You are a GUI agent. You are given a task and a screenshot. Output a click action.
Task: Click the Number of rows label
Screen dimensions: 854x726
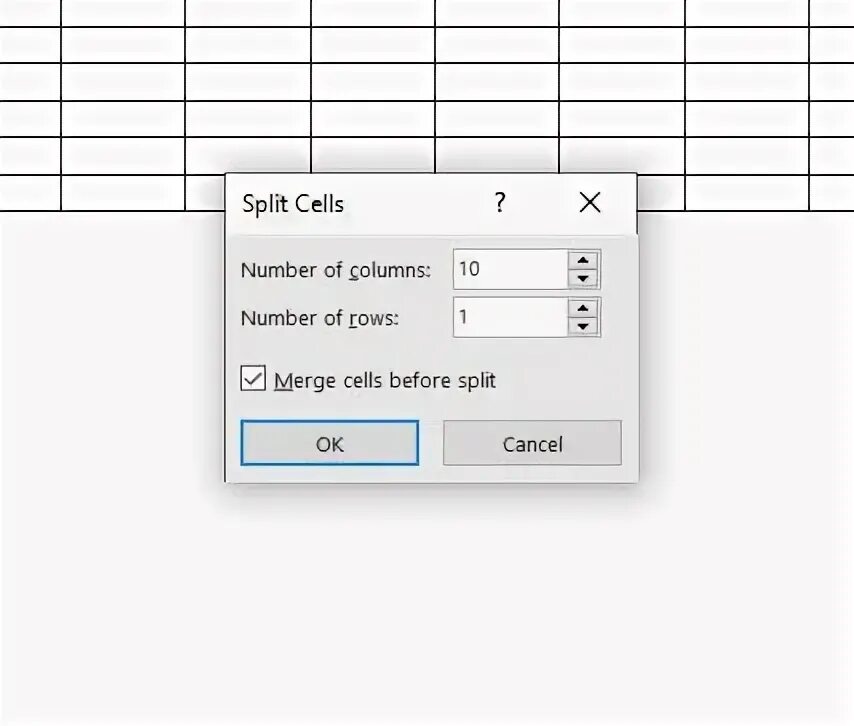pos(319,318)
